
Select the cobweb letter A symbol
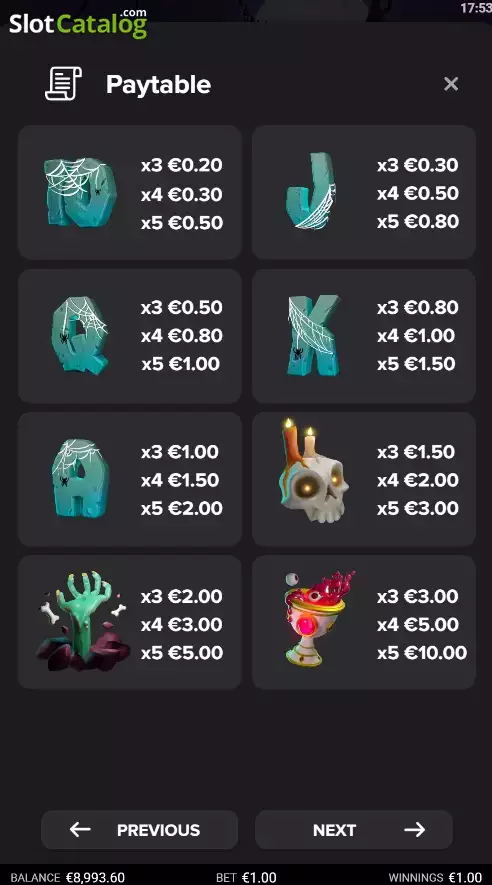coord(80,479)
